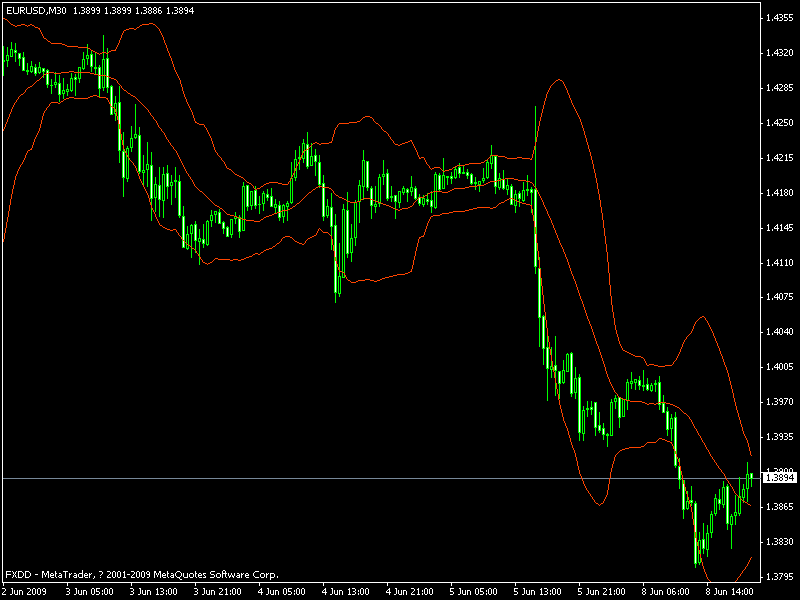Click the 3 Jun 21:00 time label
The width and height of the screenshot is (800, 600).
click(x=218, y=592)
